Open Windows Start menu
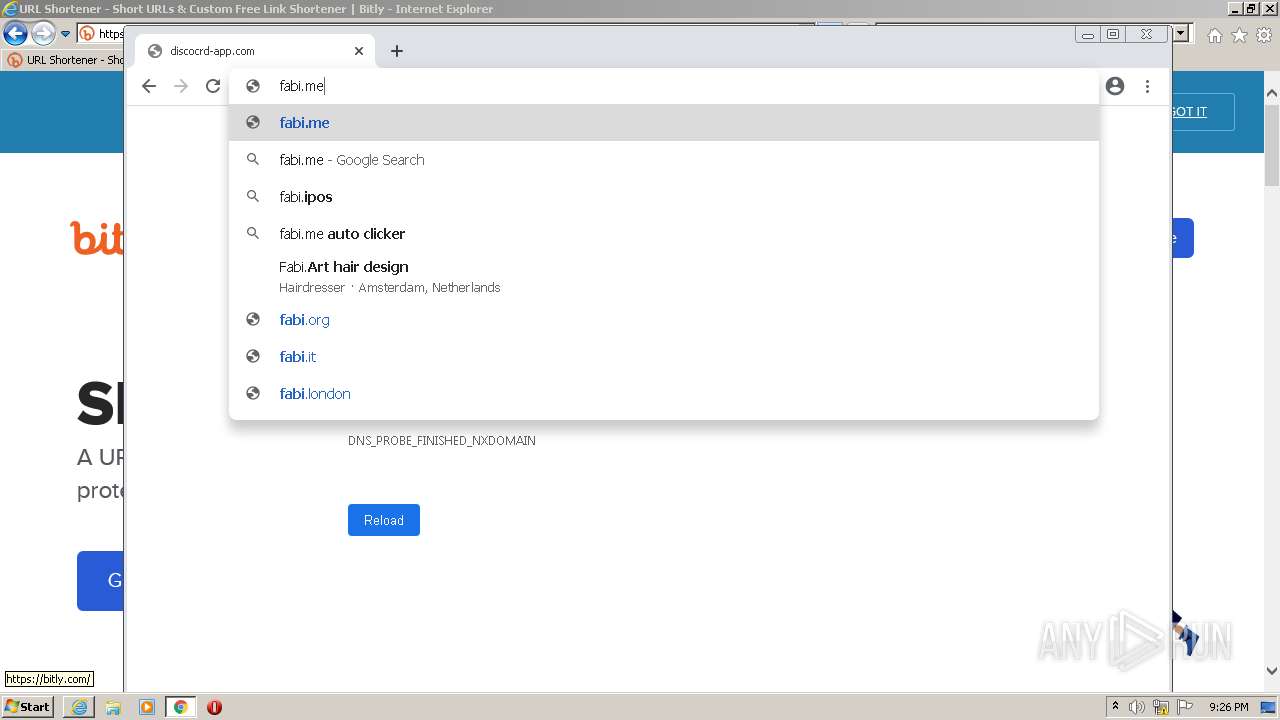Viewport: 1280px width, 720px height. pos(28,707)
